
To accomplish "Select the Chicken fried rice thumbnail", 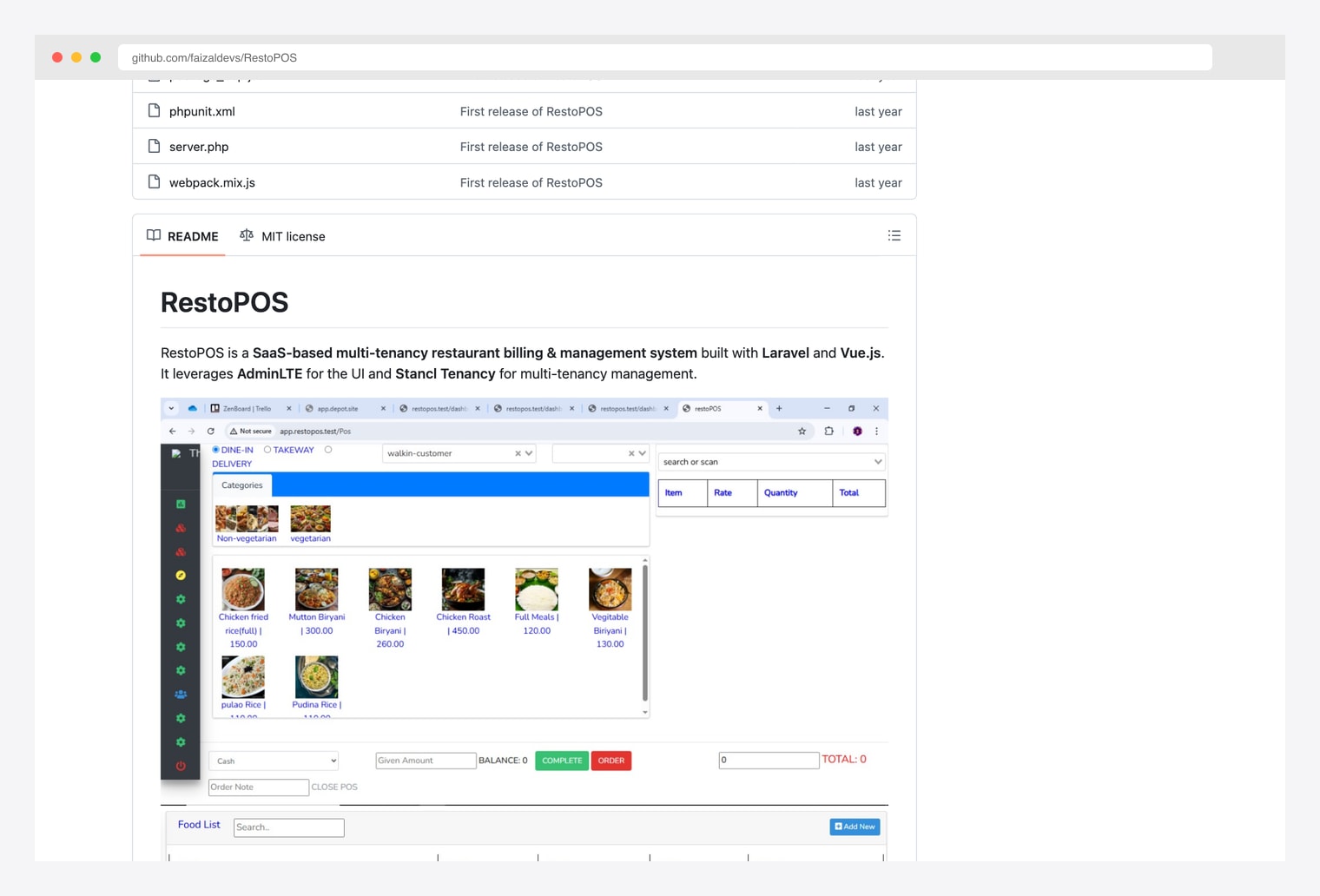I will 243,590.
